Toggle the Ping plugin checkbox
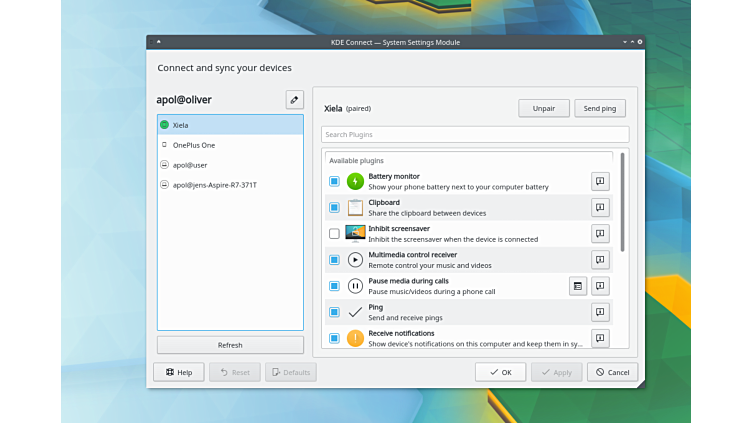Screen dimensions: 752x423 (335, 312)
